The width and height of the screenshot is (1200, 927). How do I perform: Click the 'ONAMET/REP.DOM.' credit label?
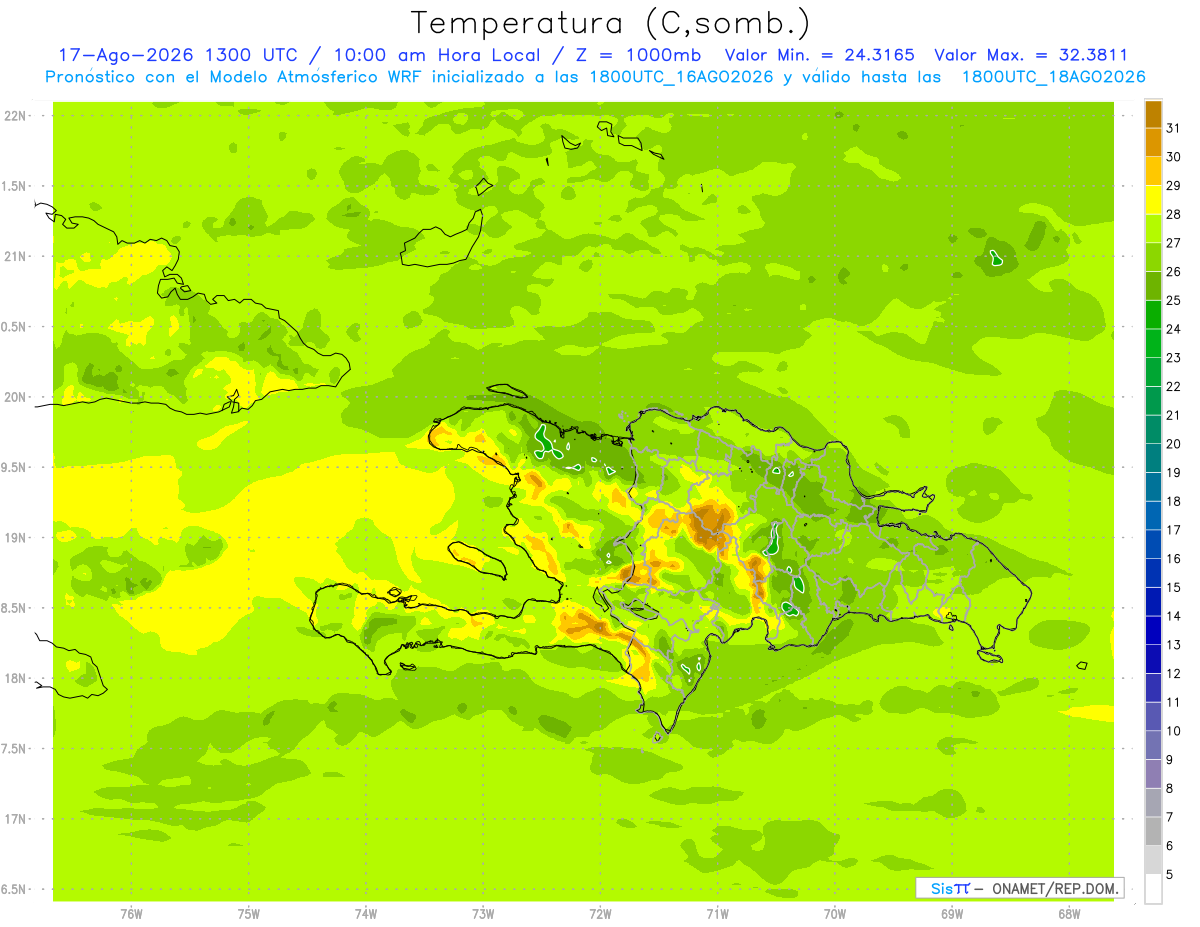pos(1054,888)
